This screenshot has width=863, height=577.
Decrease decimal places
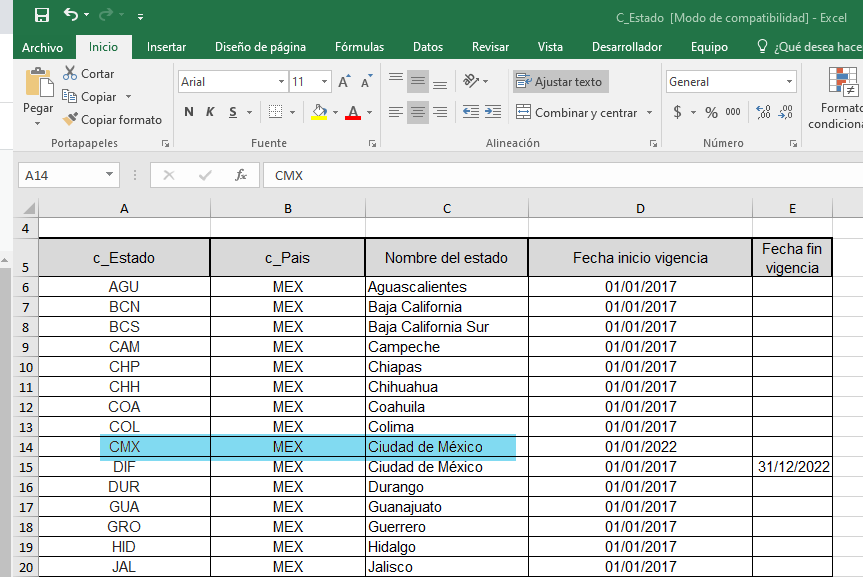click(x=786, y=112)
